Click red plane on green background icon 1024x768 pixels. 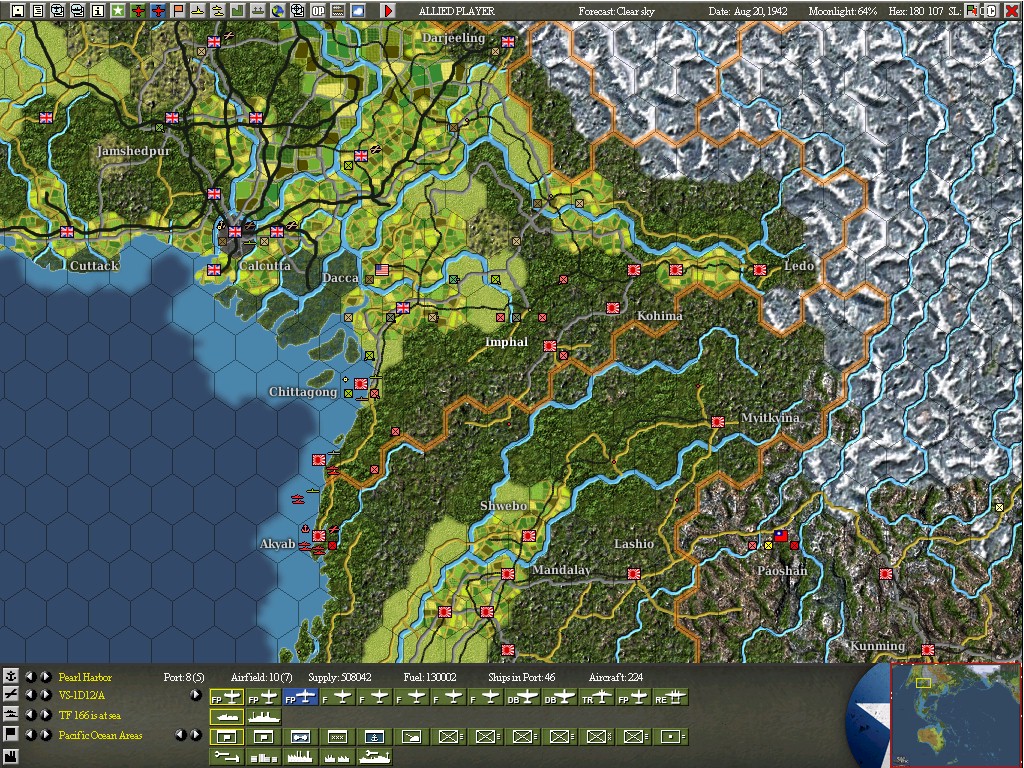pyautogui.click(x=138, y=10)
